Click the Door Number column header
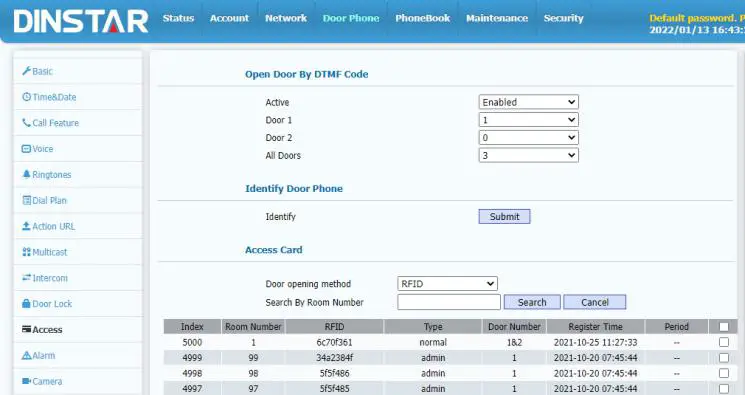The width and height of the screenshot is (745, 395). coord(514,327)
